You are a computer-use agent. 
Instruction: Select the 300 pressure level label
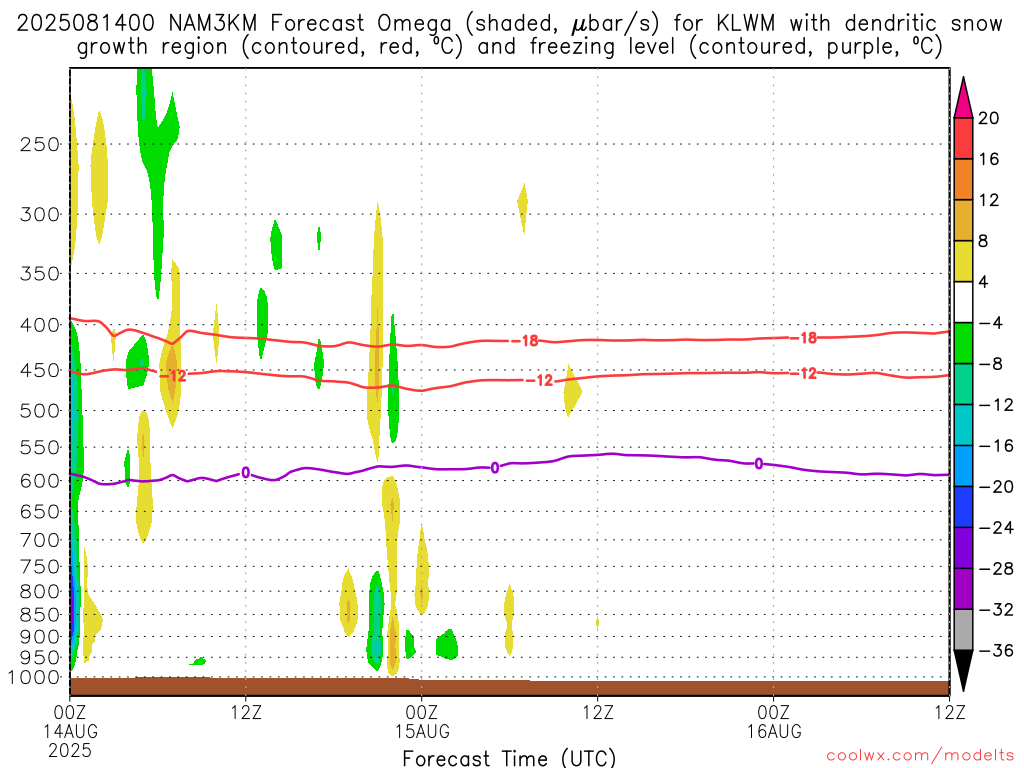[40, 214]
